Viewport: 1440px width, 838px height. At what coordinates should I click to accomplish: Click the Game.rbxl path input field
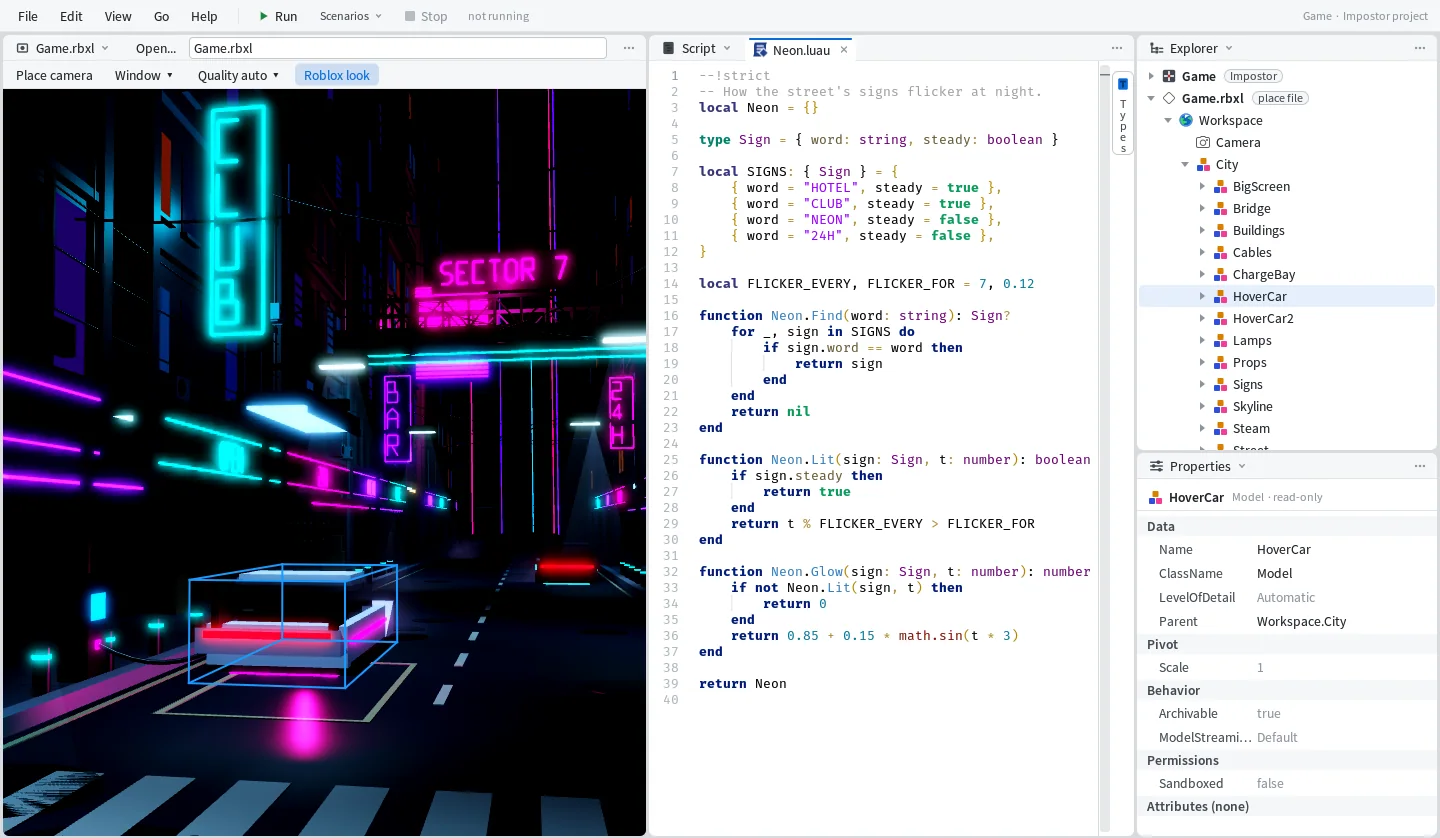point(398,48)
